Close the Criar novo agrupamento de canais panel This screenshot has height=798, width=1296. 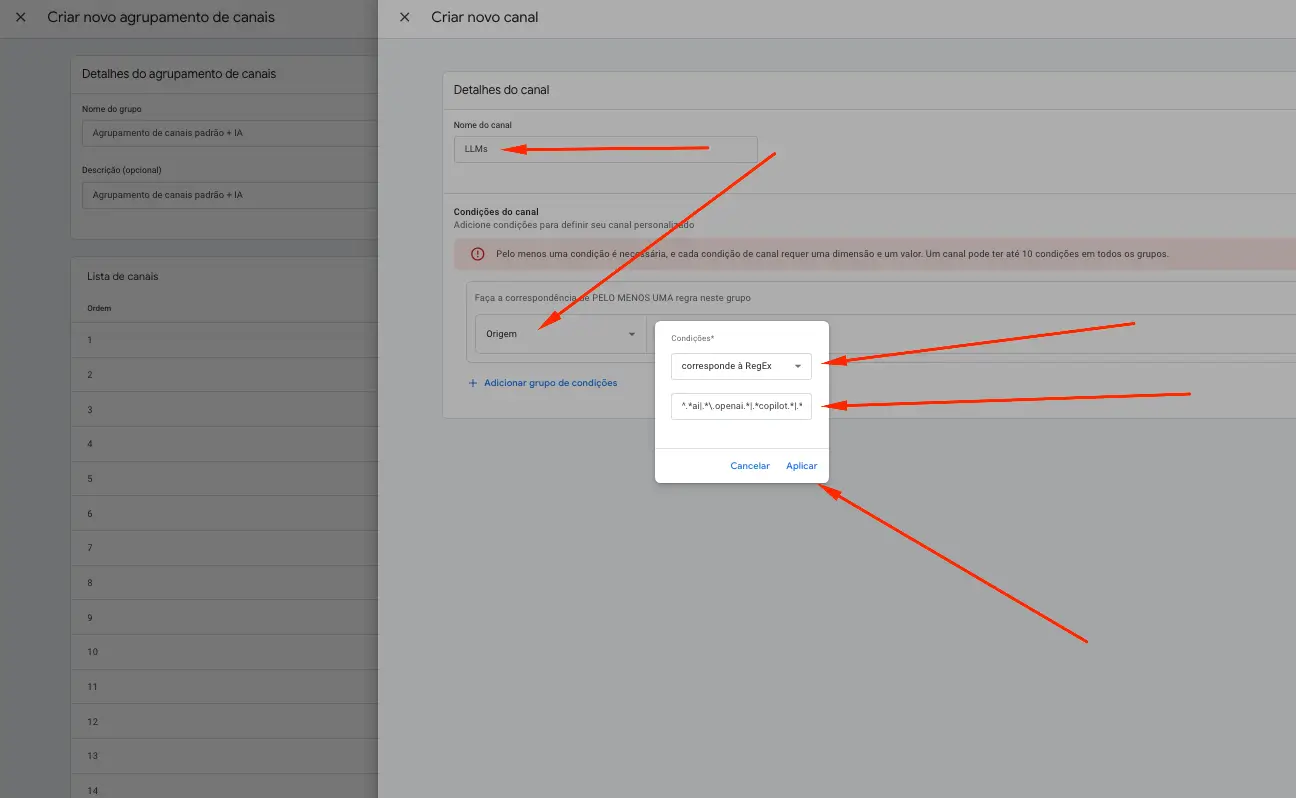click(x=20, y=17)
